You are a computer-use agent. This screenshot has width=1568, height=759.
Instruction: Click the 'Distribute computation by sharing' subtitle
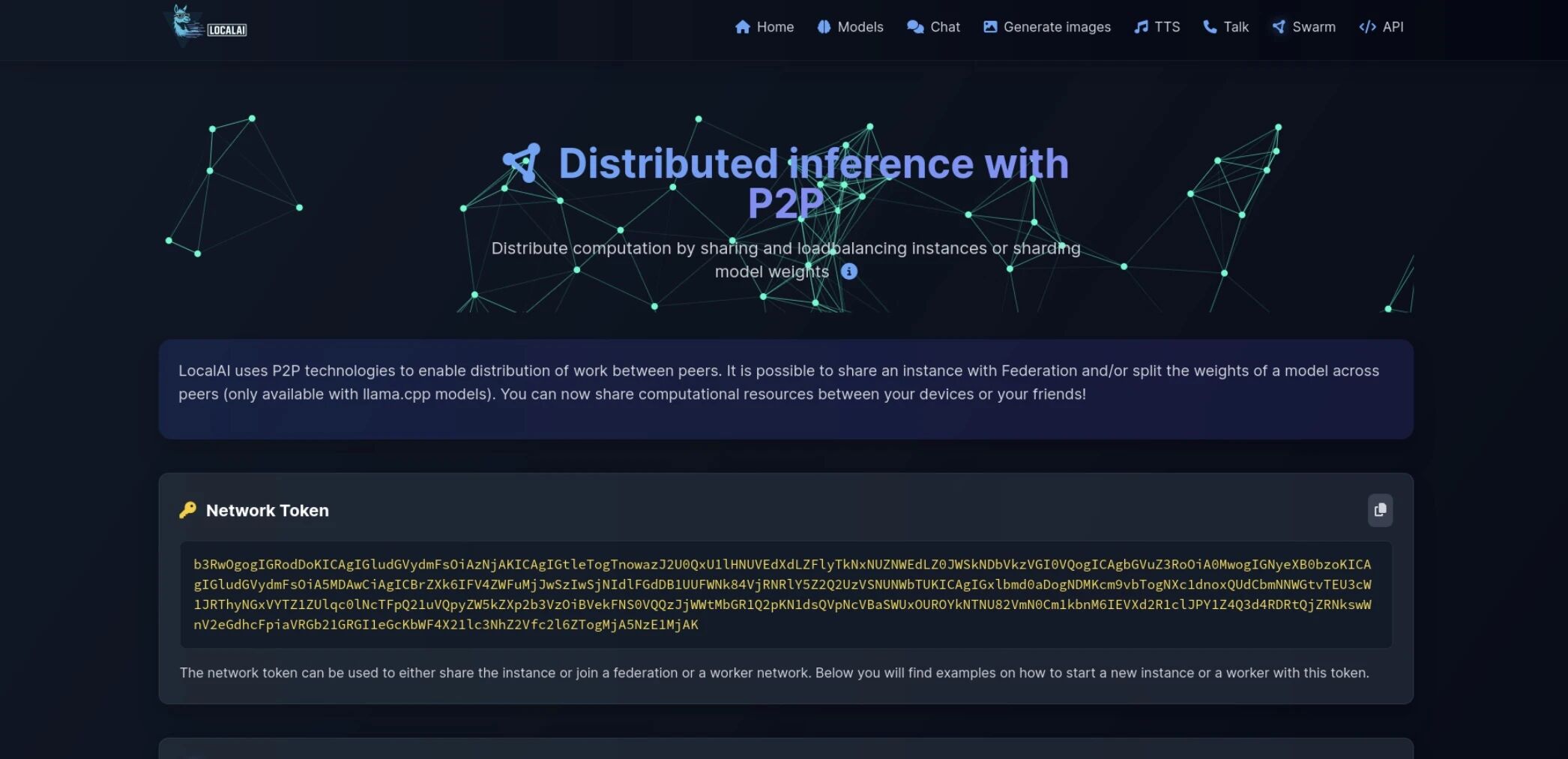coord(785,249)
